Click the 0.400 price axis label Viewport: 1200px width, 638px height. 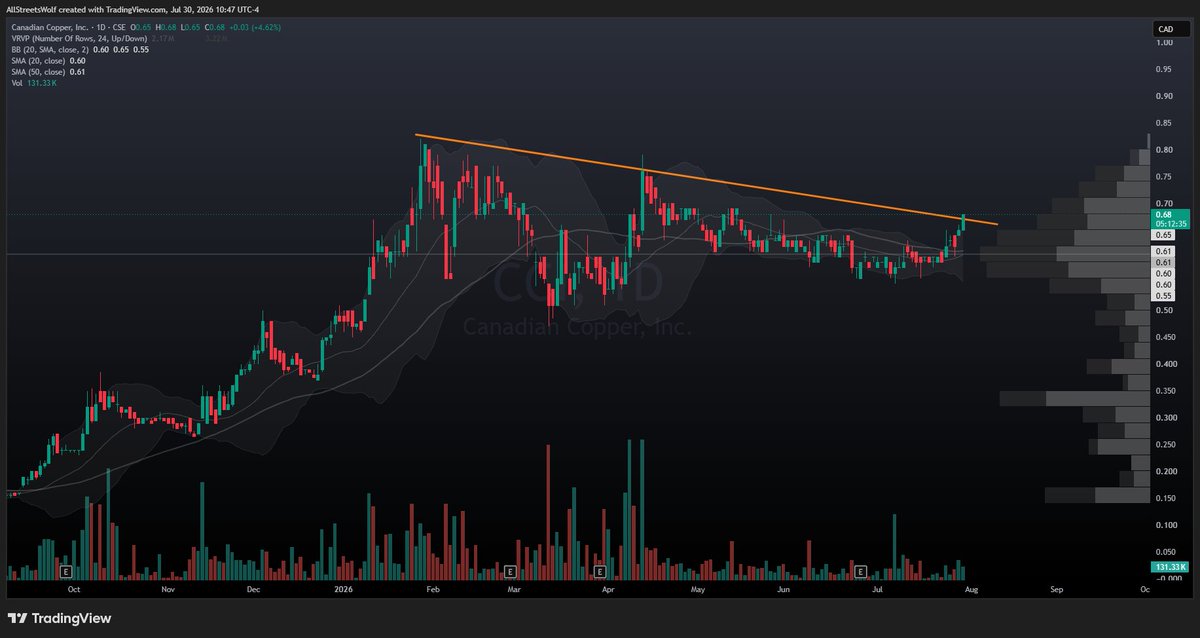coord(1165,364)
